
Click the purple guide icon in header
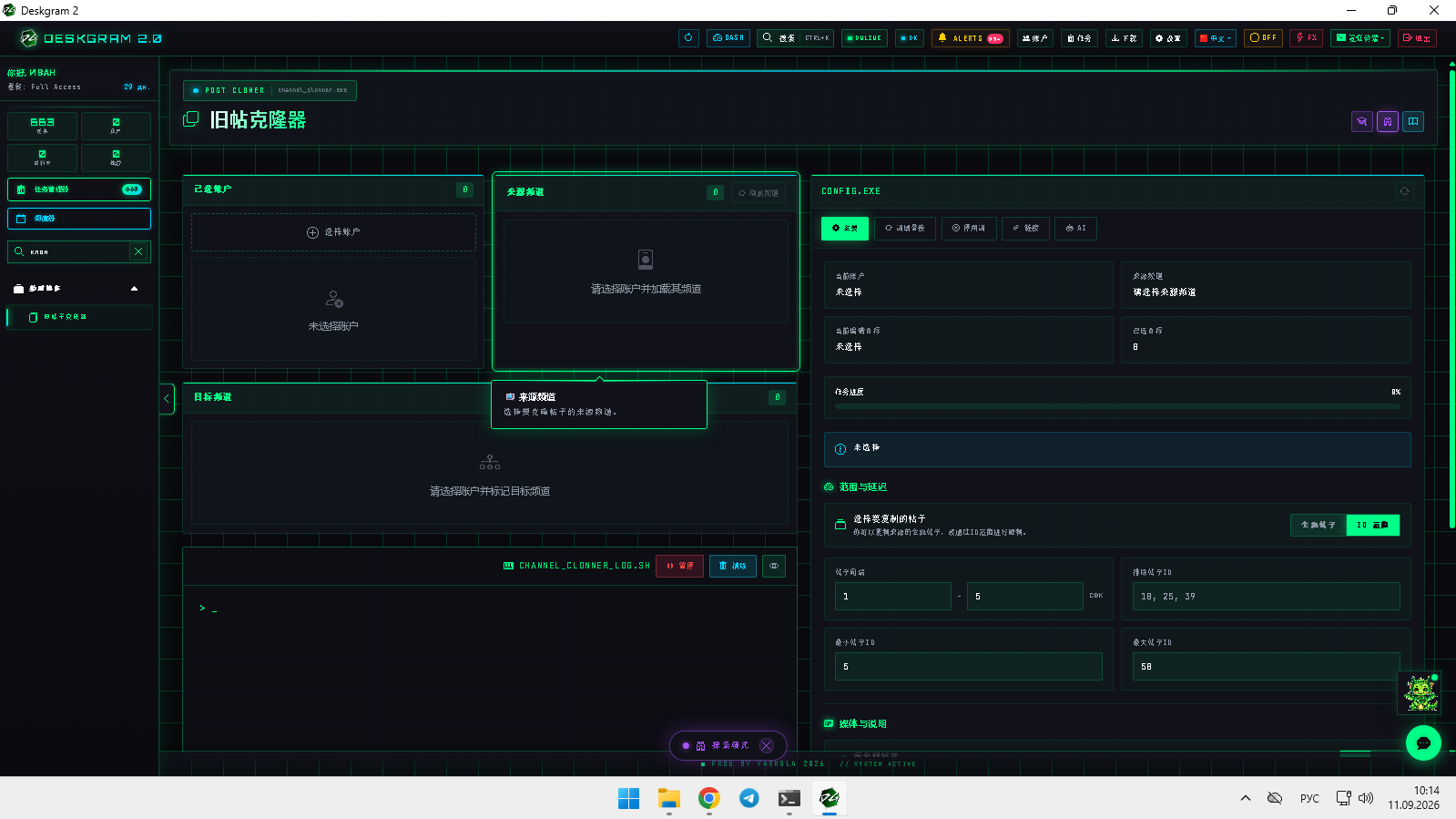(x=1388, y=121)
